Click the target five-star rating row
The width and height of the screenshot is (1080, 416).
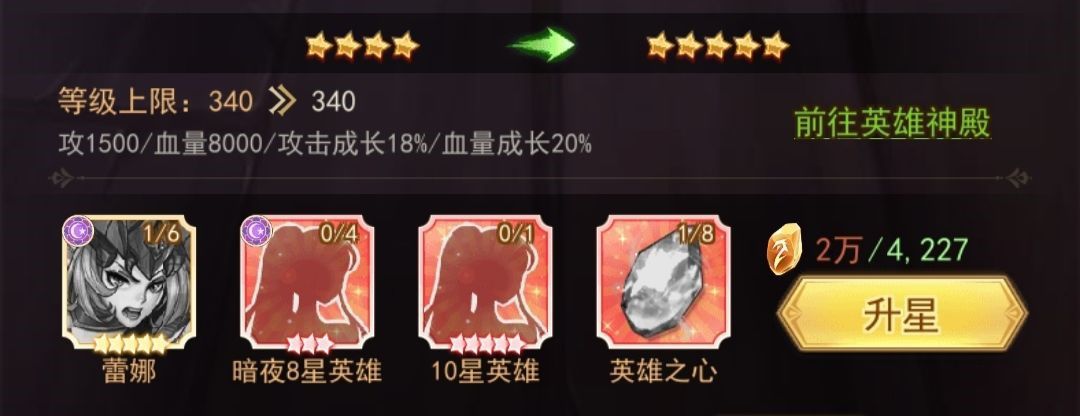(x=717, y=46)
